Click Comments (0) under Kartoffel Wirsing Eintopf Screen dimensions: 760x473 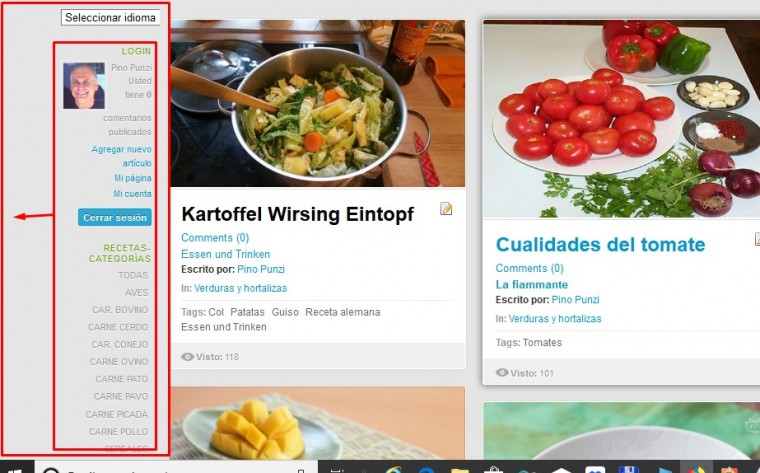pyautogui.click(x=215, y=237)
